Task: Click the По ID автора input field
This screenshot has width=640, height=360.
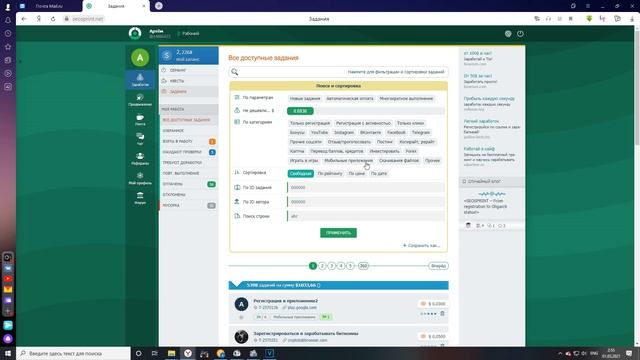Action: [x=366, y=202]
